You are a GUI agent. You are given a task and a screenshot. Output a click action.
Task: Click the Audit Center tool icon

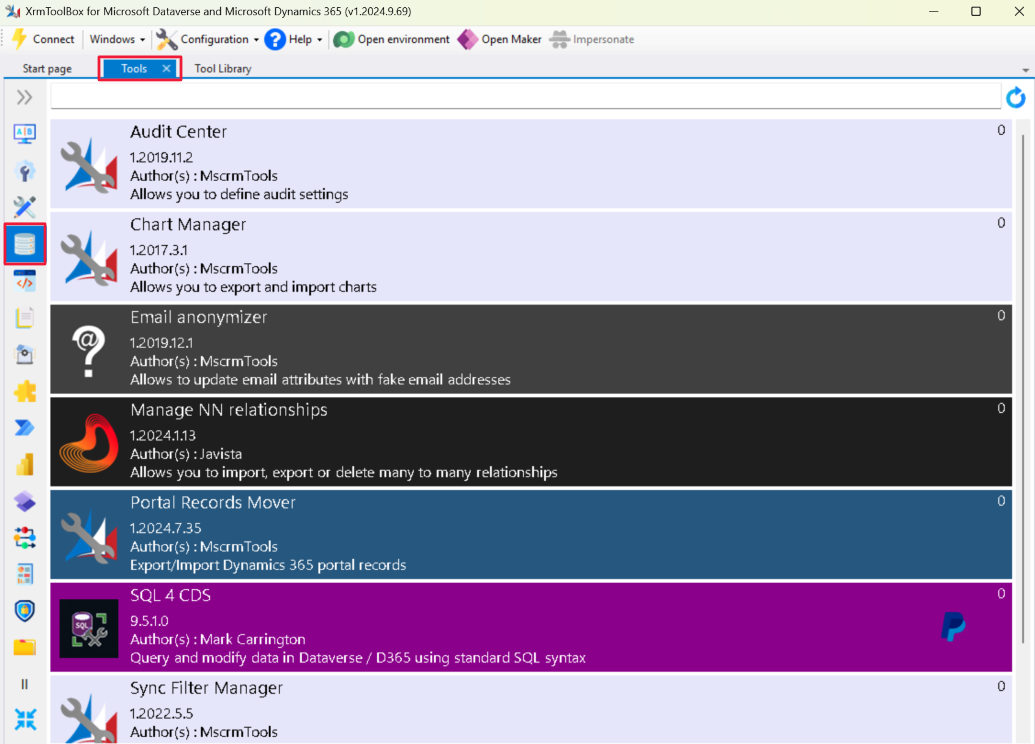tap(88, 164)
